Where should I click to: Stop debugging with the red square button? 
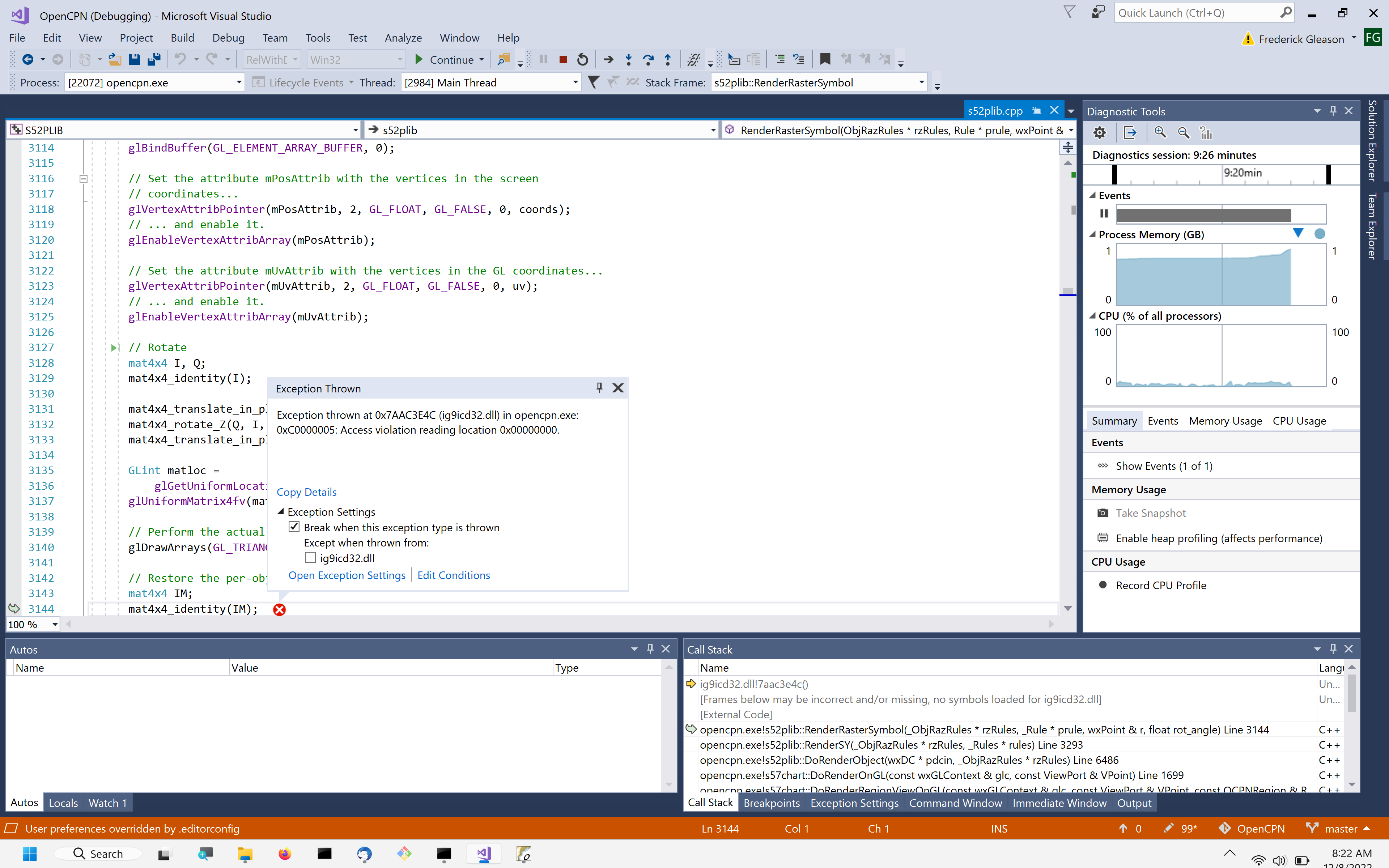(563, 59)
